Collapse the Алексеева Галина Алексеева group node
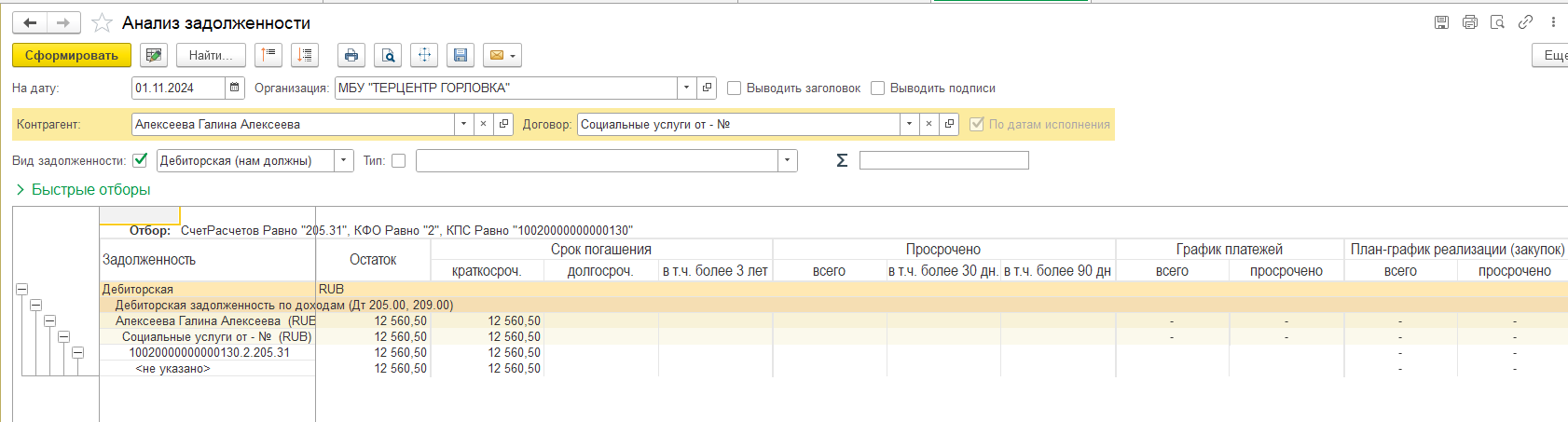Image resolution: width=1568 pixels, height=422 pixels. coord(49,320)
